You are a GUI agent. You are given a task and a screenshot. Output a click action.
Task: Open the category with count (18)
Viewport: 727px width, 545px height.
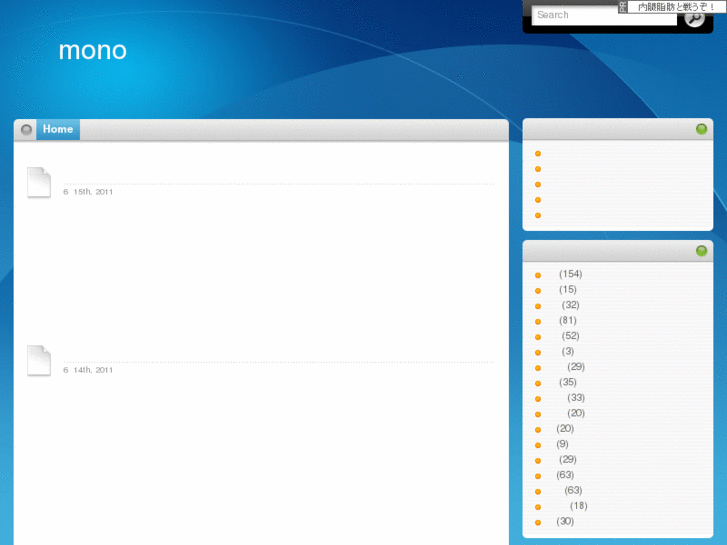point(578,506)
